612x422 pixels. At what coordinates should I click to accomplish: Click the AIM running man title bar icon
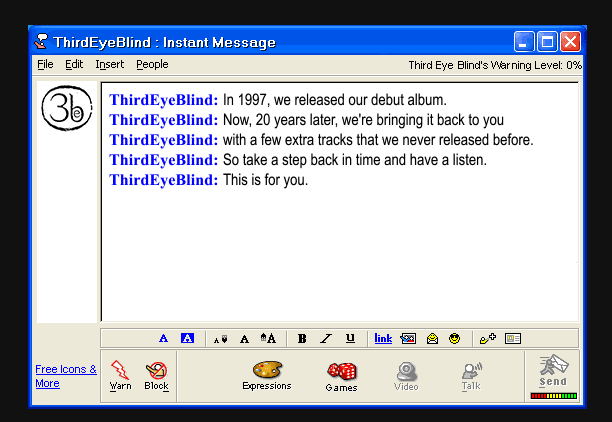tap(41, 42)
